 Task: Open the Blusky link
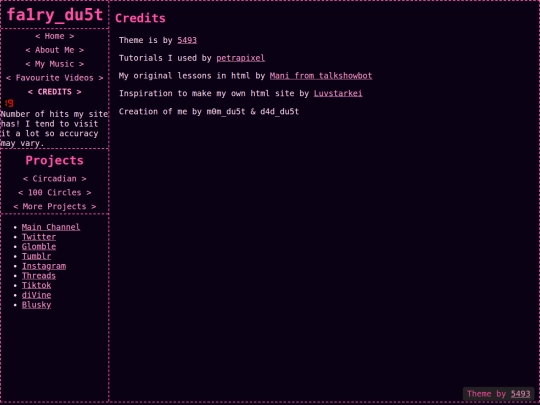pos(37,305)
